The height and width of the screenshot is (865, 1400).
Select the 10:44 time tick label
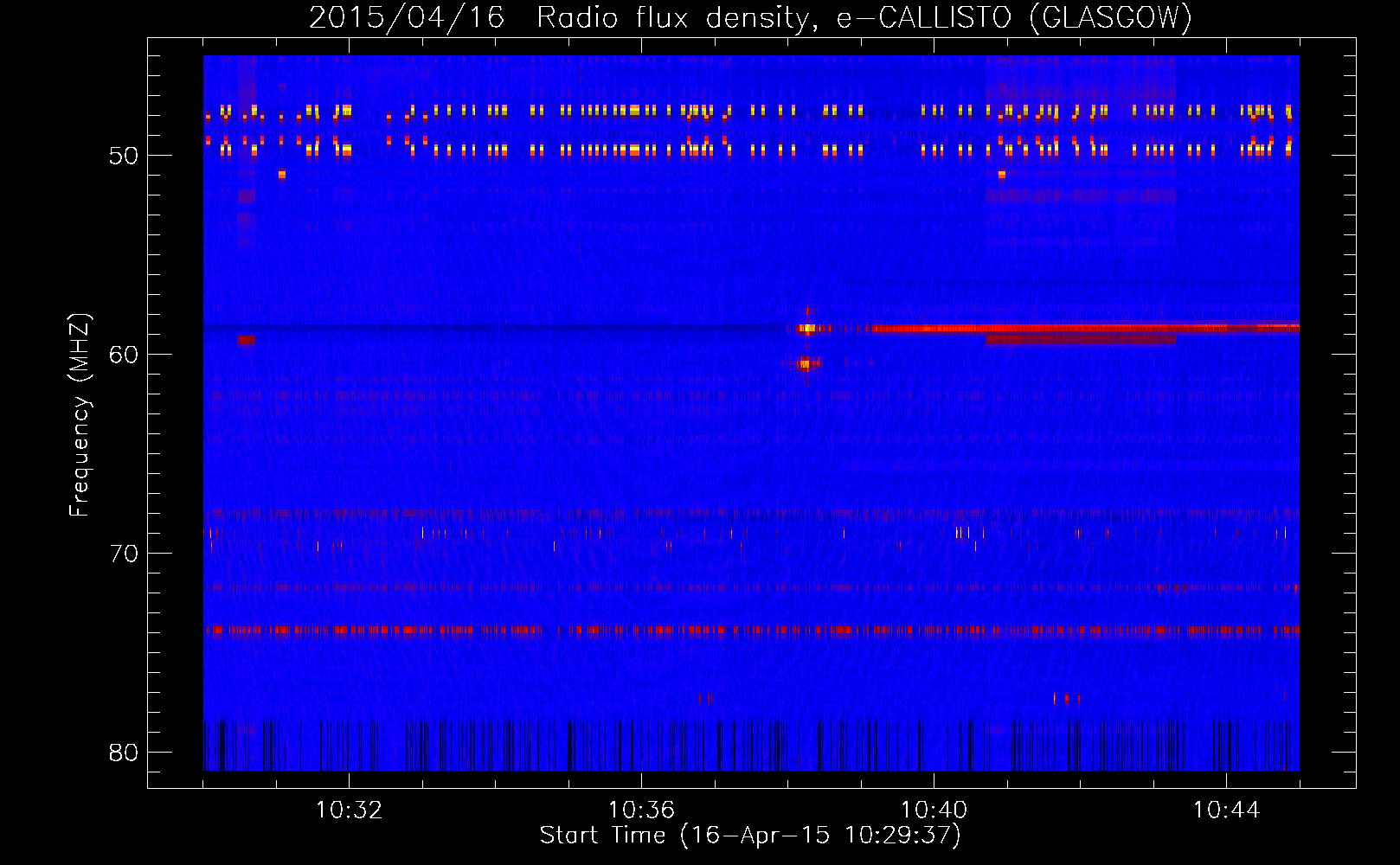pyautogui.click(x=1226, y=811)
